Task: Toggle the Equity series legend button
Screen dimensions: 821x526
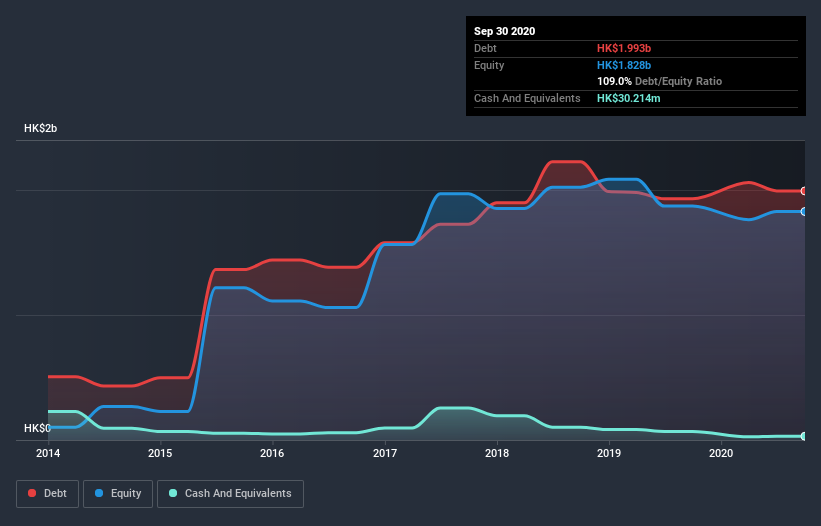Action: pyautogui.click(x=118, y=494)
